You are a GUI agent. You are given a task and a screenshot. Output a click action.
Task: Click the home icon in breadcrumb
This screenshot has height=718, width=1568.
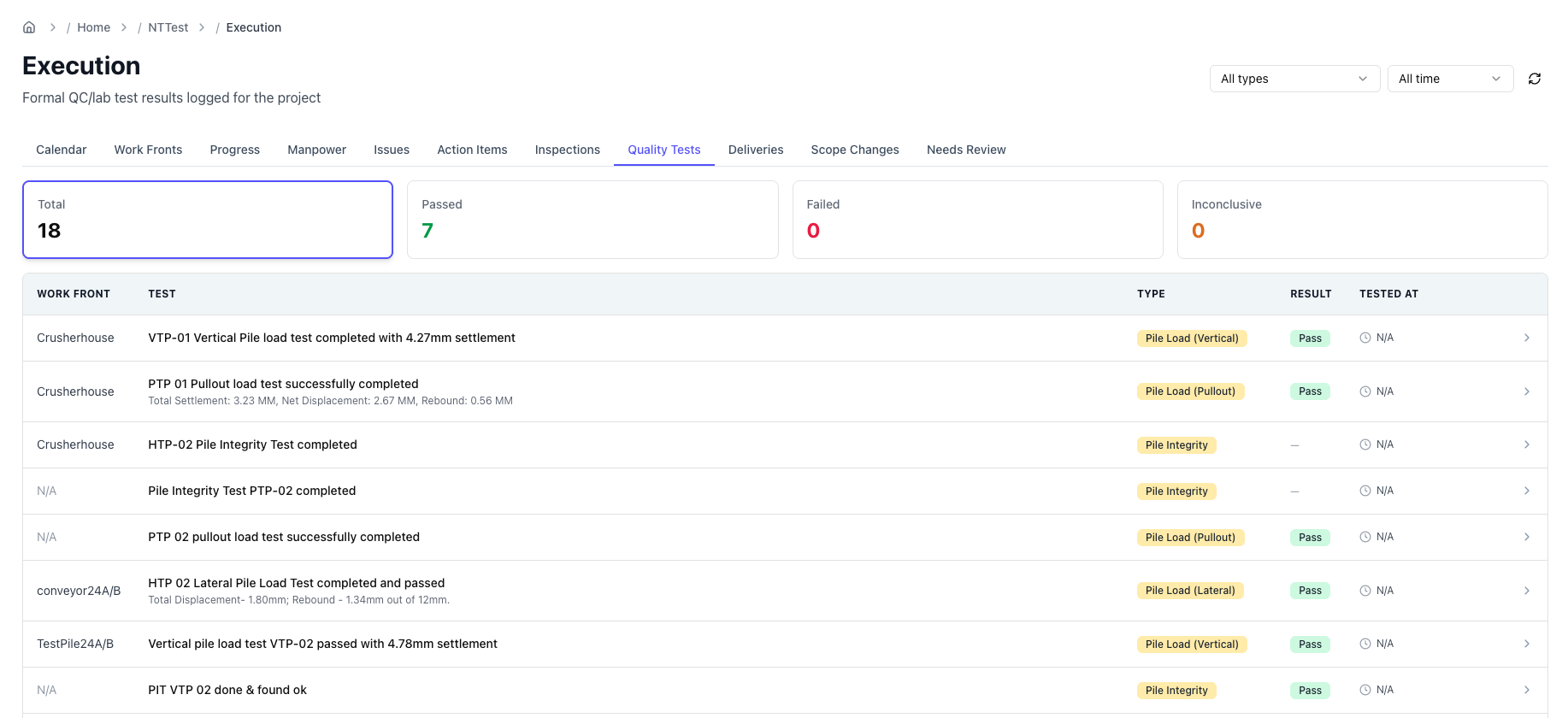click(29, 27)
